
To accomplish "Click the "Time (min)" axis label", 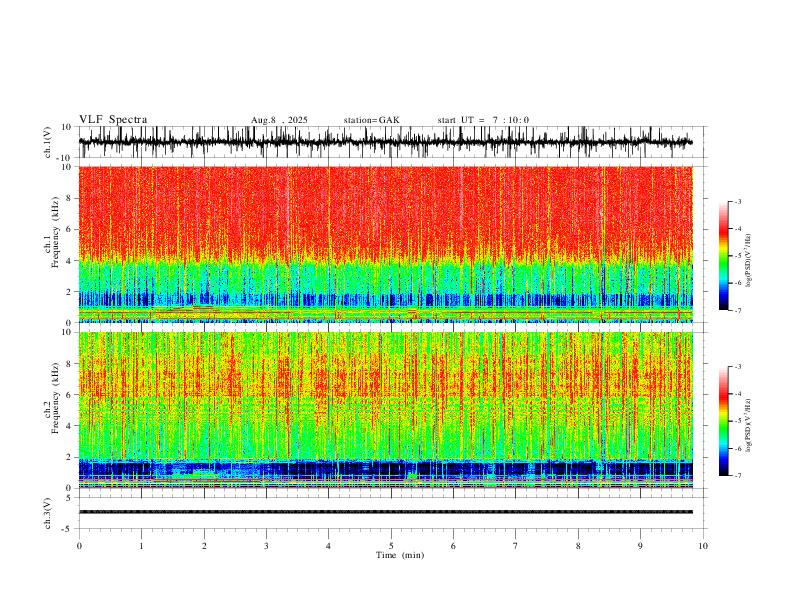I will 400,555.
